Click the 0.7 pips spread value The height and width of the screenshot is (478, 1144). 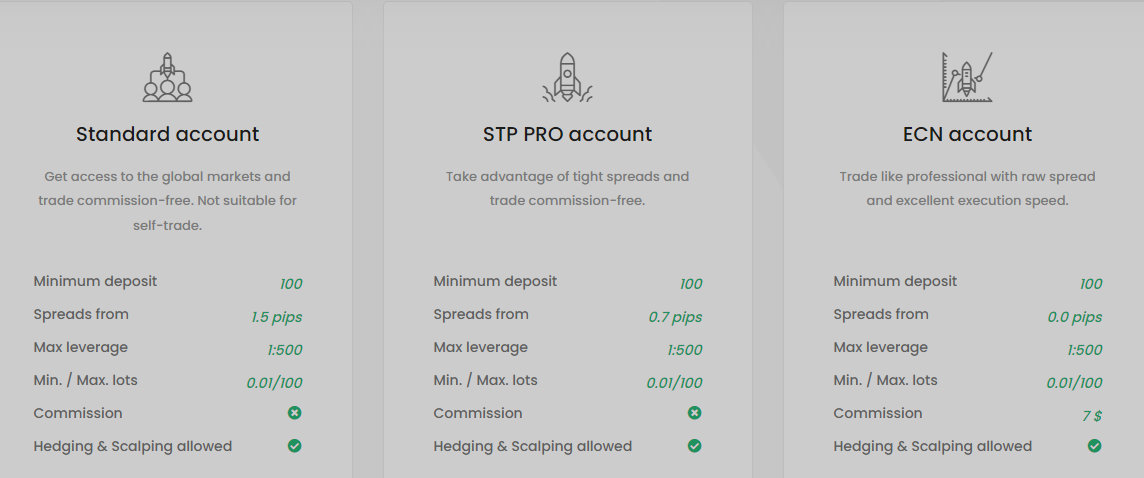tap(676, 317)
